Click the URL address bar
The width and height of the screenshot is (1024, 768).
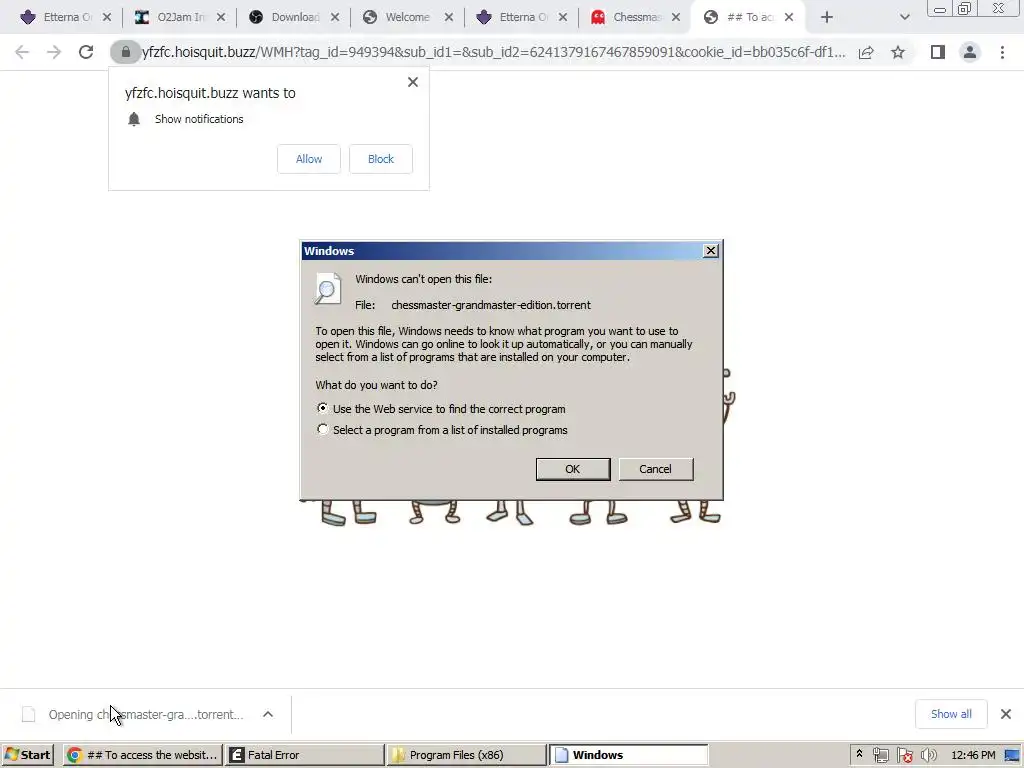pyautogui.click(x=494, y=52)
